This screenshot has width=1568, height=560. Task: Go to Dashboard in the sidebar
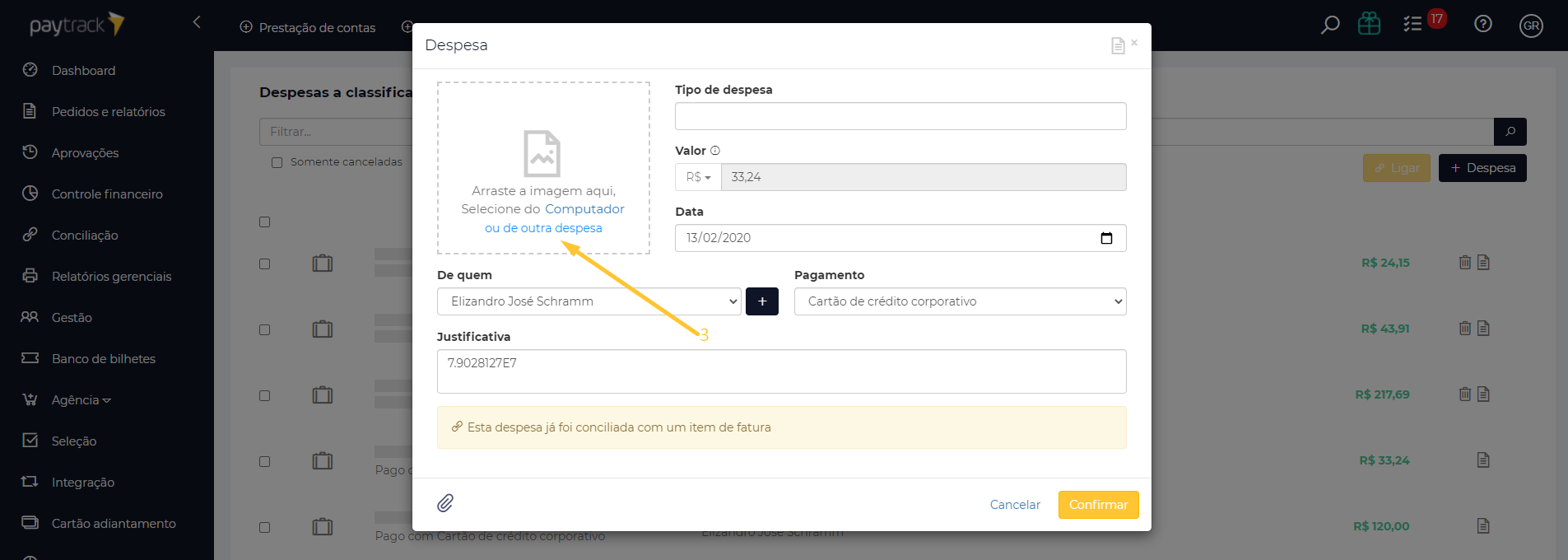[83, 71]
